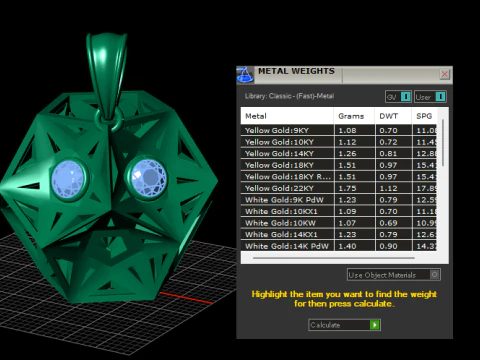This screenshot has width=480, height=360.
Task: Click the horizontal scrollbar under metal list
Action: (x=334, y=258)
